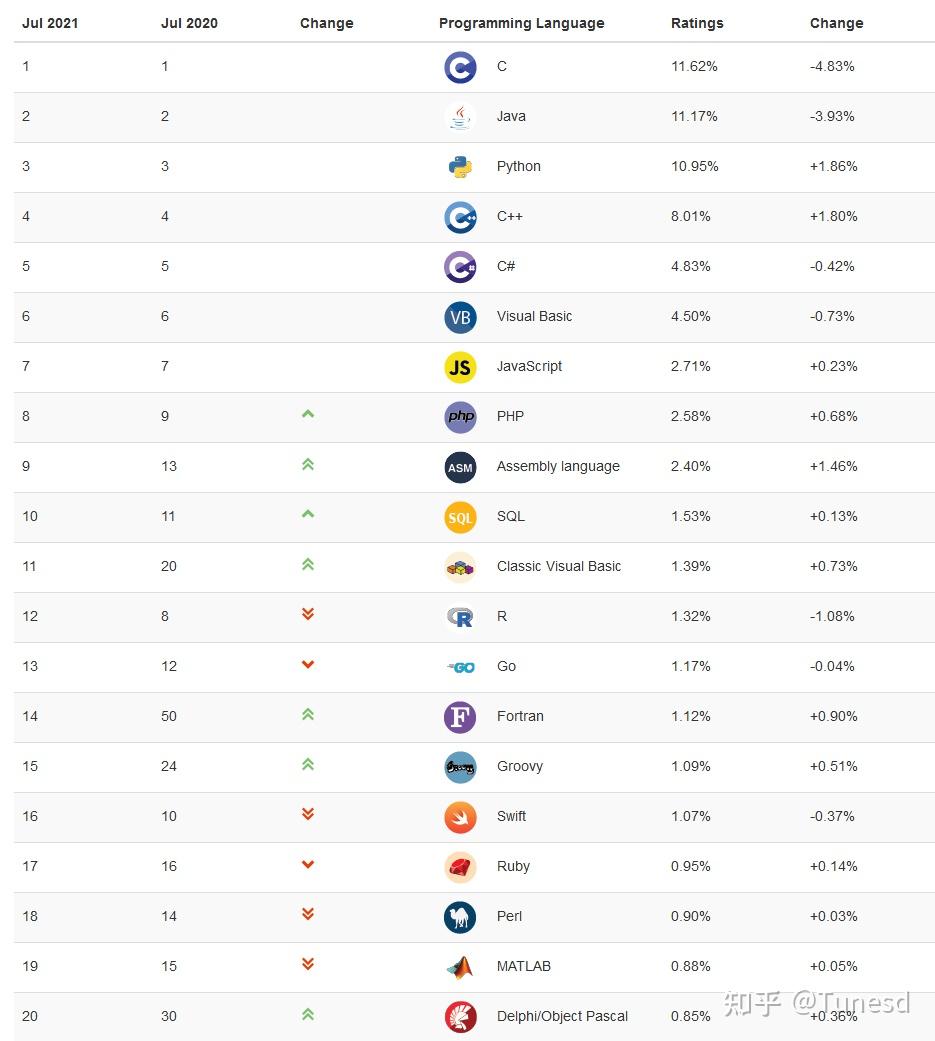Screen dimensions: 935x1041
Task: Click the Groovy language name
Action: pos(520,766)
